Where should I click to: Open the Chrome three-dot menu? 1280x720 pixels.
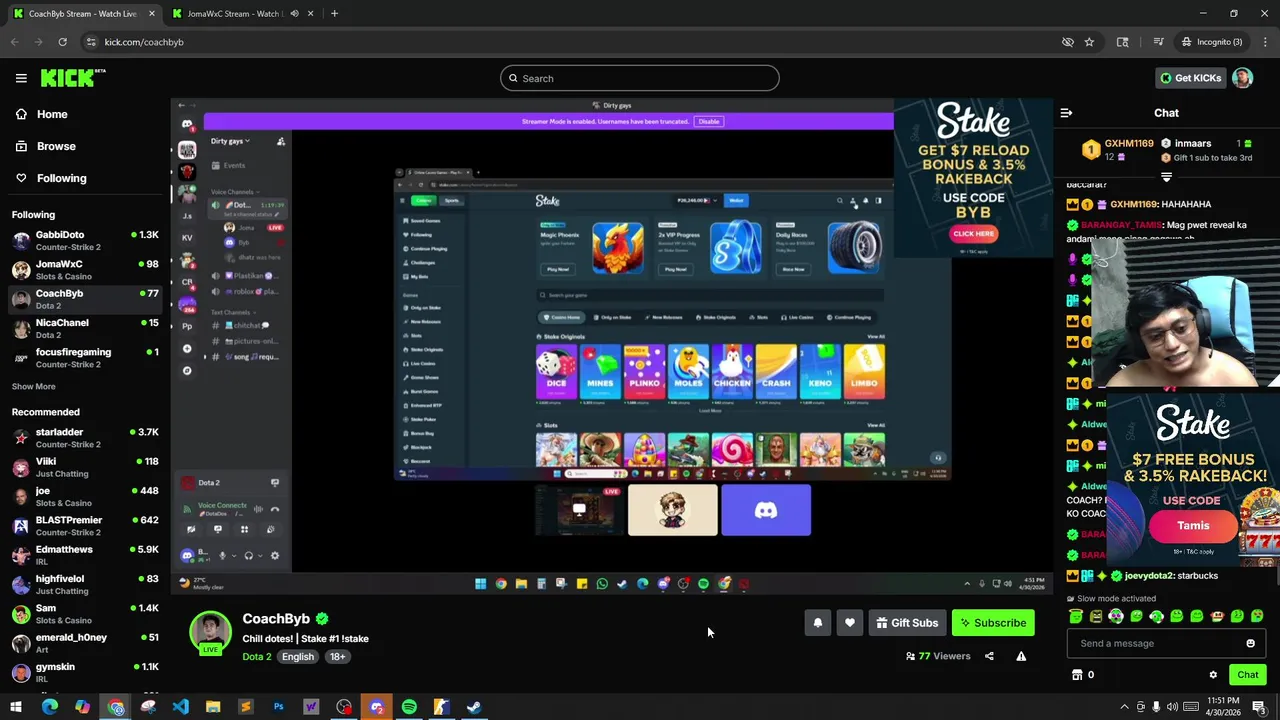[x=1265, y=42]
